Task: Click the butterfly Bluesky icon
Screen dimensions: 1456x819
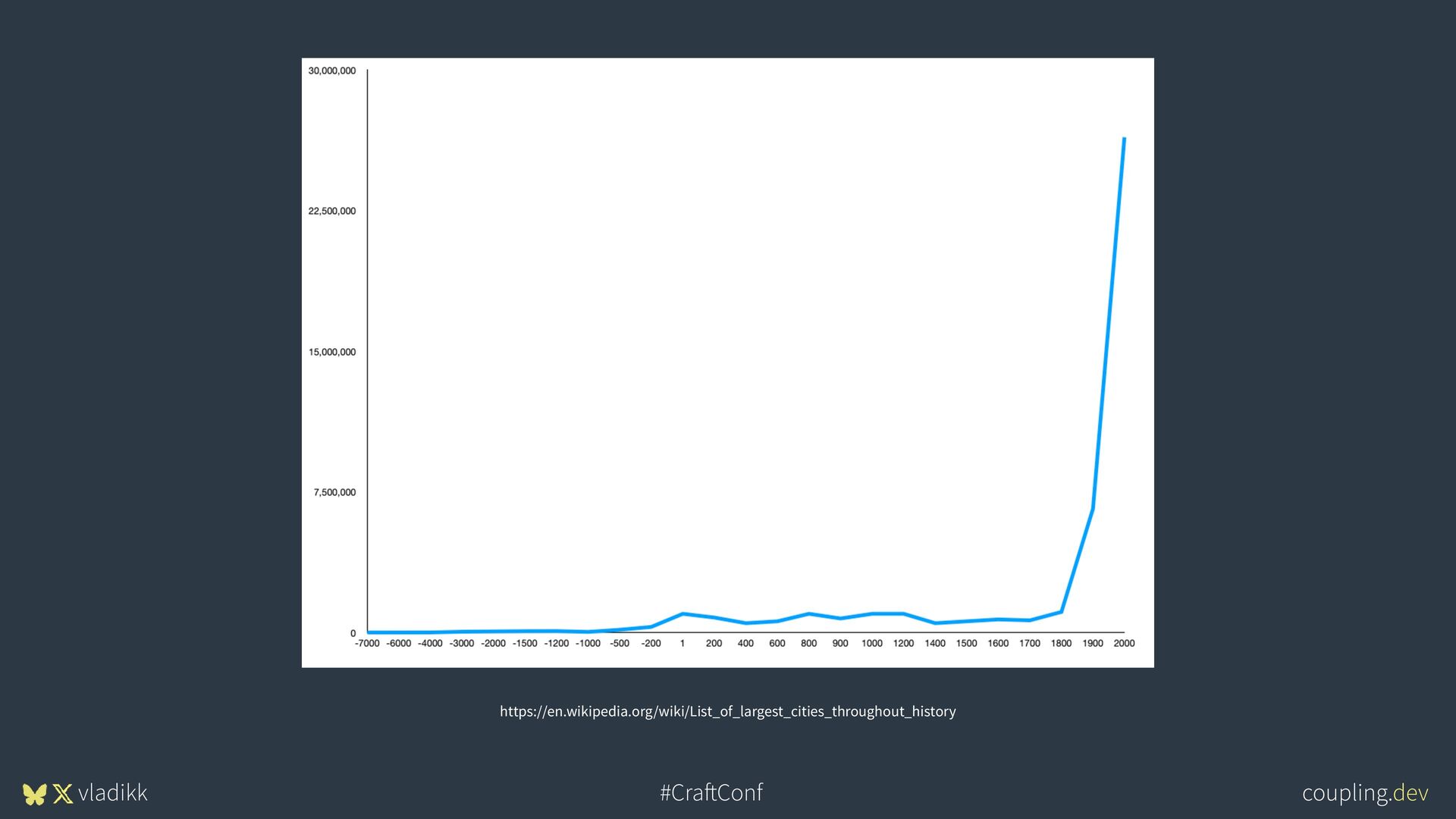Action: click(35, 794)
